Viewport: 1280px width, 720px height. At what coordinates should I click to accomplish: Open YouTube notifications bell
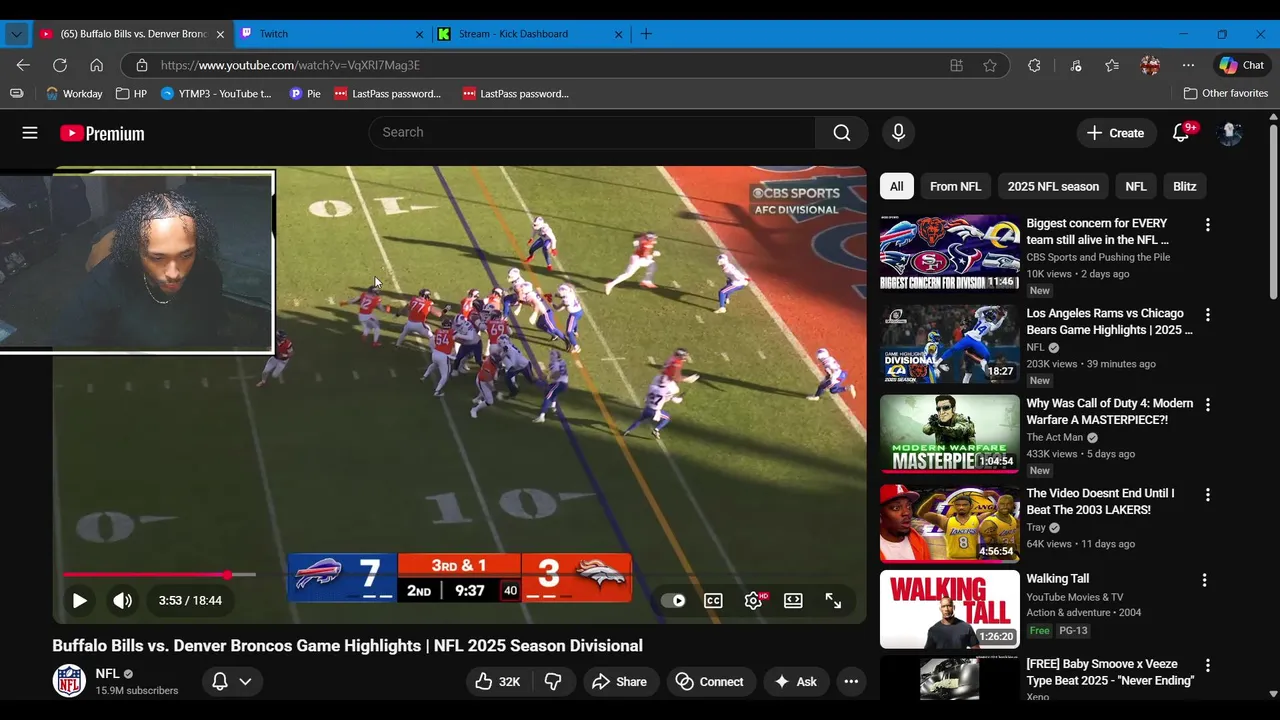[1181, 133]
